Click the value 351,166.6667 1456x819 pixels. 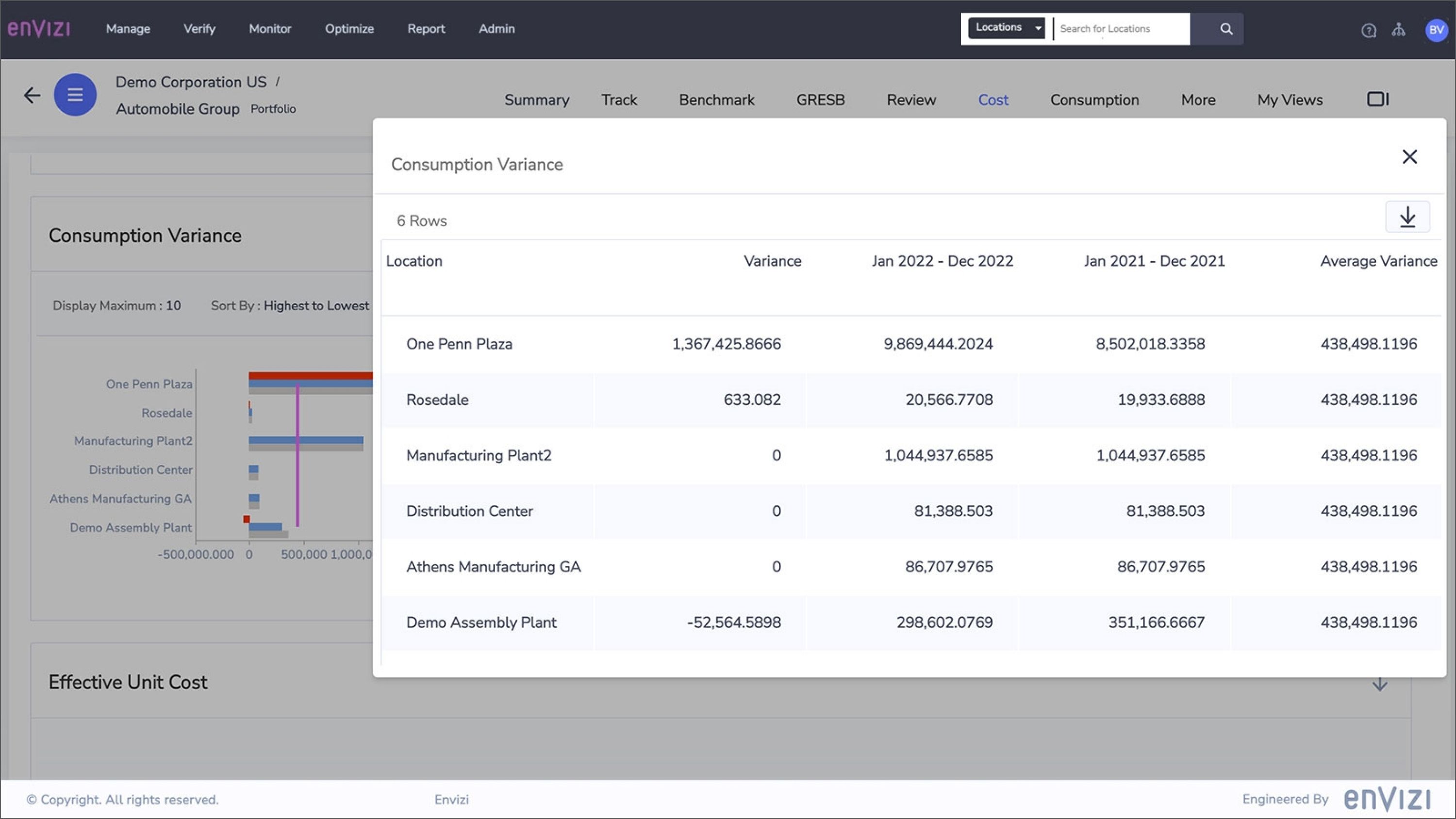1157,622
